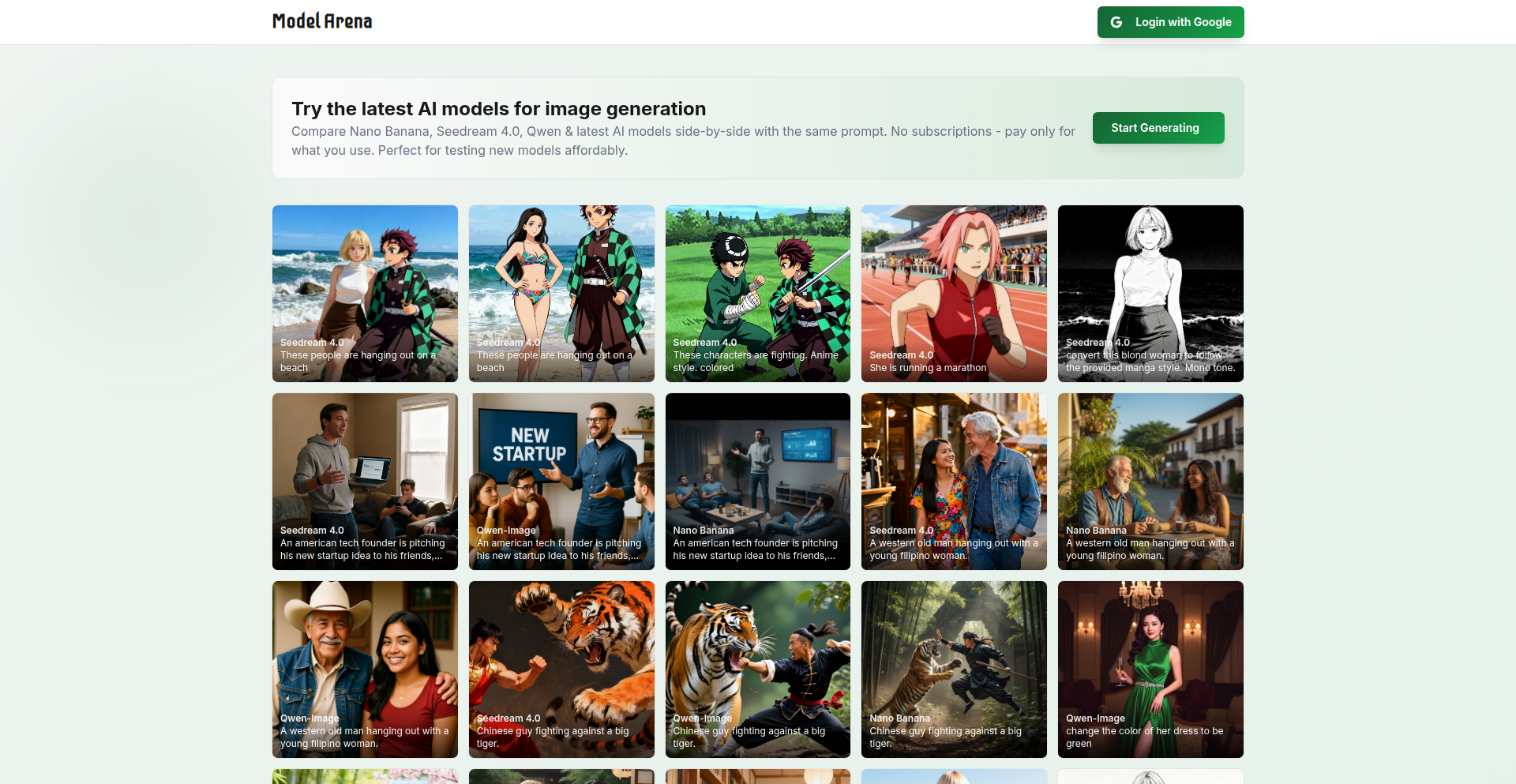Click 'change the color of her dress' caption
1516x784 pixels.
pos(1144,737)
